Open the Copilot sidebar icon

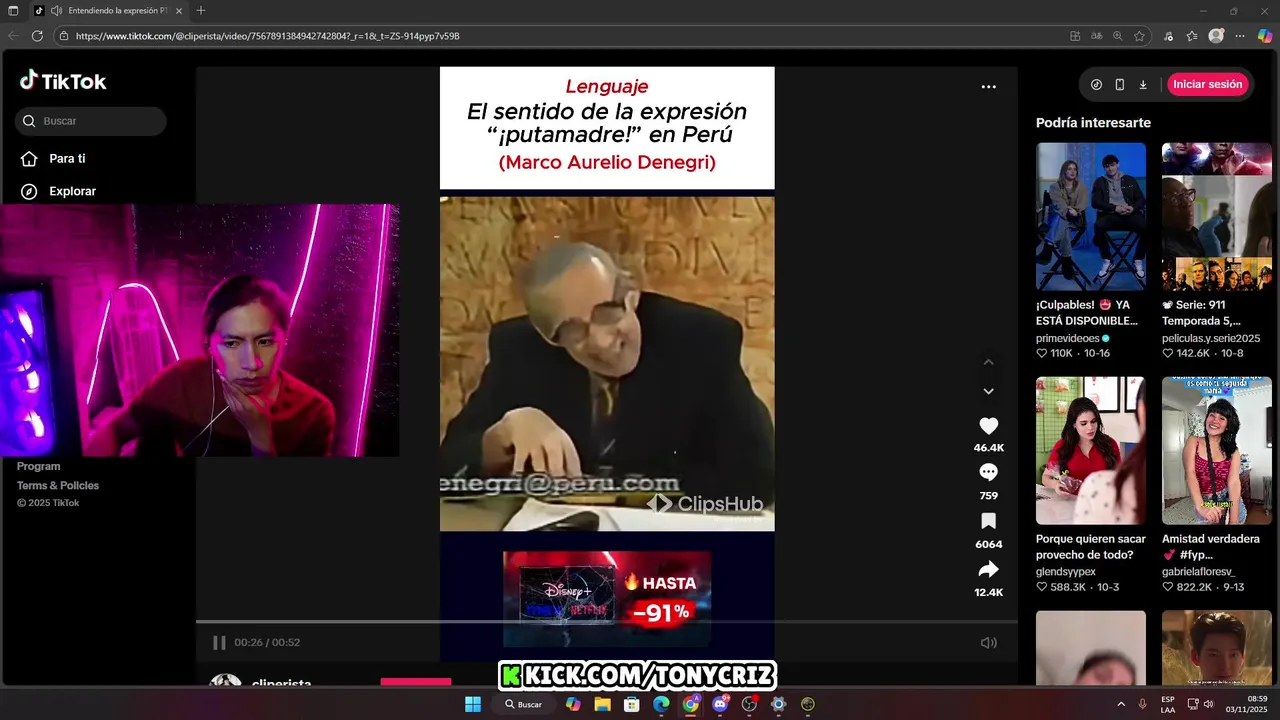[x=1264, y=36]
